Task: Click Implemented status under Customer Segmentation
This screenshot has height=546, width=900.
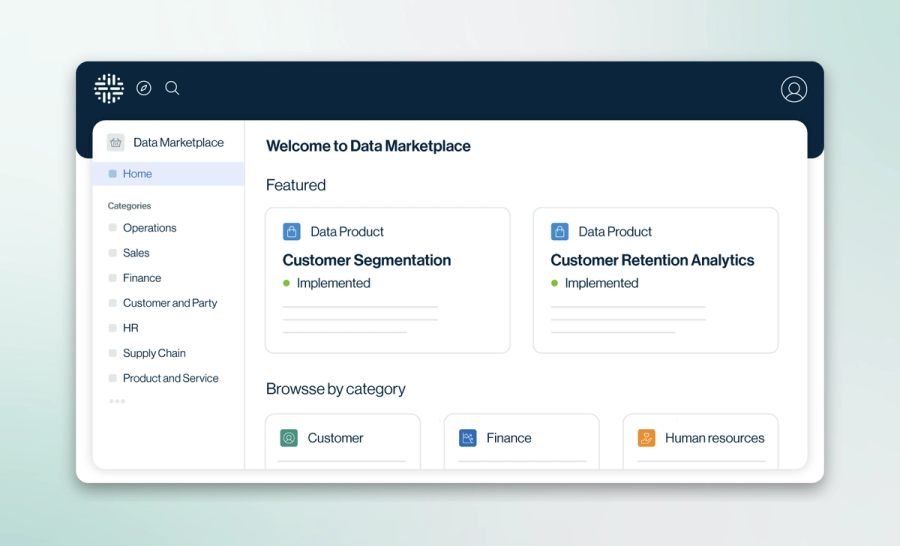Action: point(333,283)
